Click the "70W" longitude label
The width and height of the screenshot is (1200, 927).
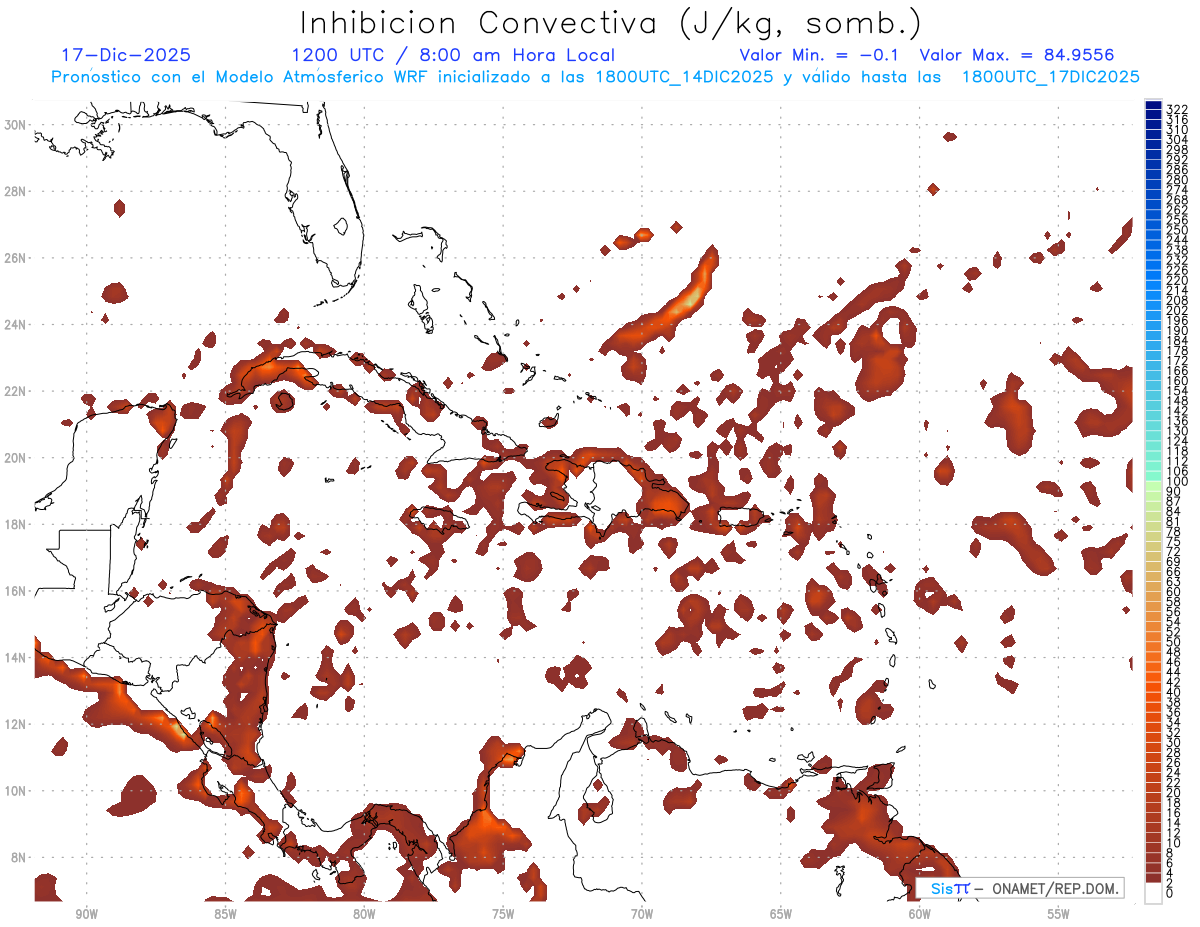642,915
